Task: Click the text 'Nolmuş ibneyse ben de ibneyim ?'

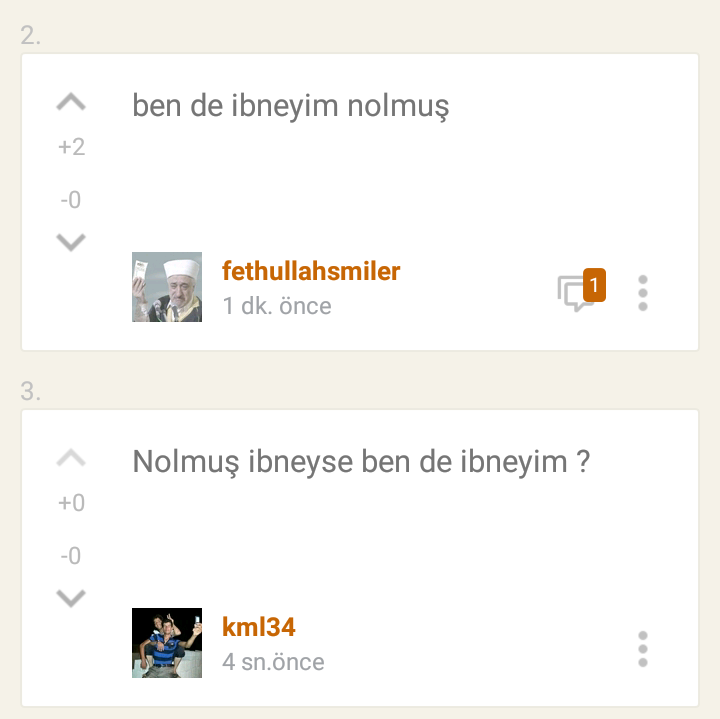Action: (361, 462)
